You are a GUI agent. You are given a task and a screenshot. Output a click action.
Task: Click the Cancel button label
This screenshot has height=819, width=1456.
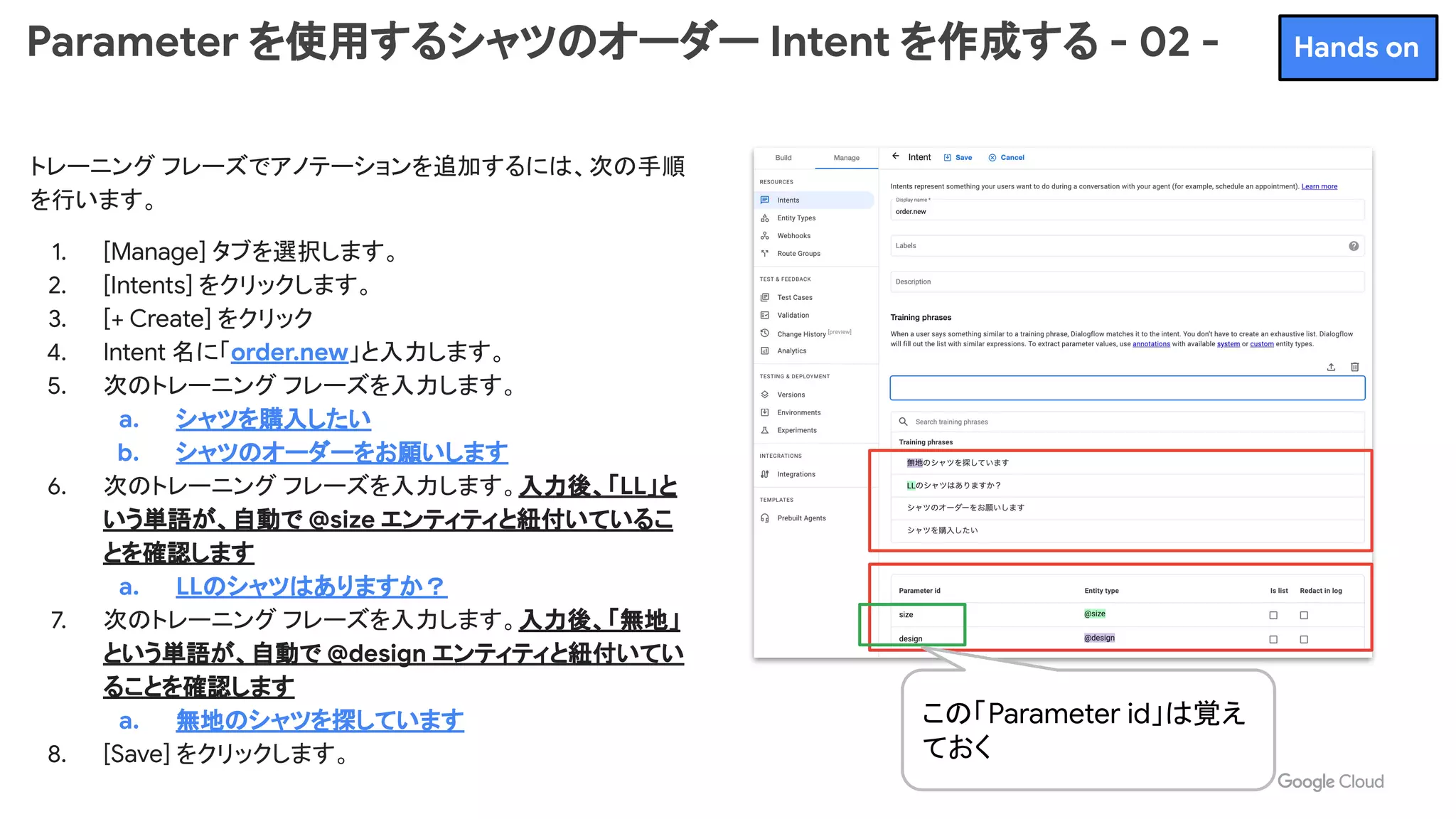1012,158
